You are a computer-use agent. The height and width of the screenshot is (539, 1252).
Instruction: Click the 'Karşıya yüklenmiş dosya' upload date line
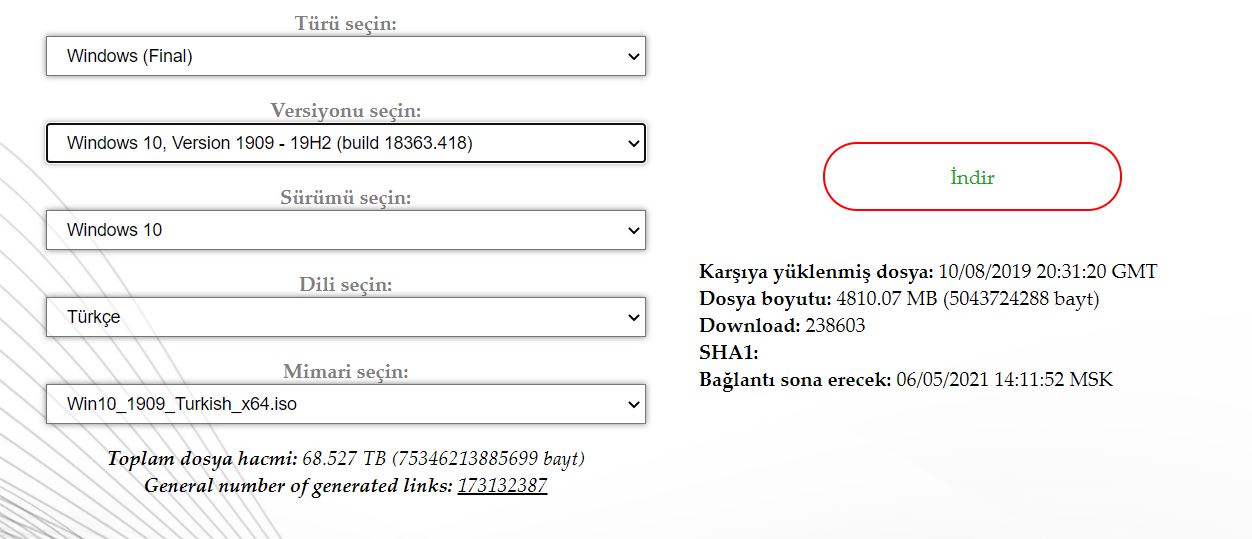coord(928,272)
